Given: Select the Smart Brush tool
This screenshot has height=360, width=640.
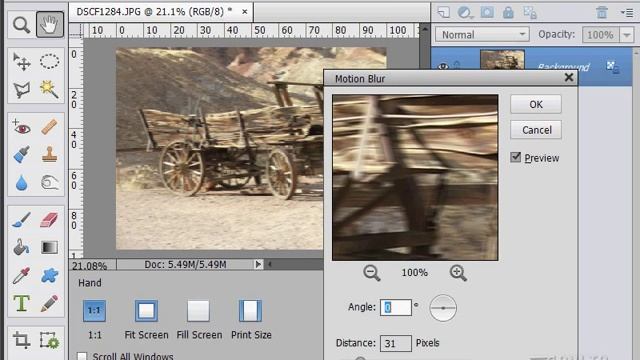Looking at the screenshot, I should (x=21, y=155).
